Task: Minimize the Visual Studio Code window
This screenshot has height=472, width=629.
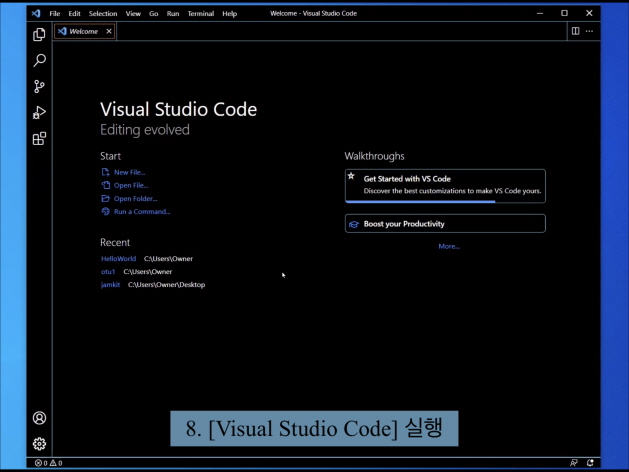Action: tap(540, 13)
